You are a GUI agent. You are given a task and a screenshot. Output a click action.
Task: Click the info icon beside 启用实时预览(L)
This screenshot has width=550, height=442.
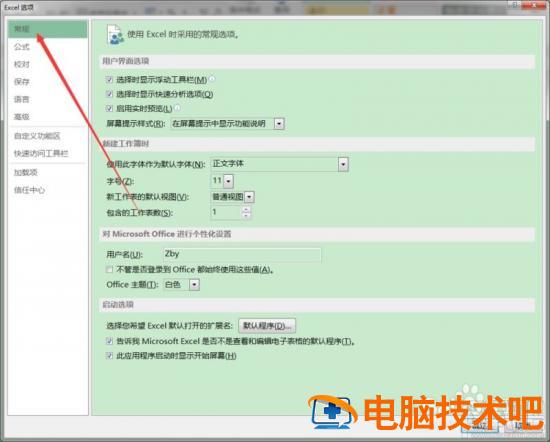(x=177, y=108)
